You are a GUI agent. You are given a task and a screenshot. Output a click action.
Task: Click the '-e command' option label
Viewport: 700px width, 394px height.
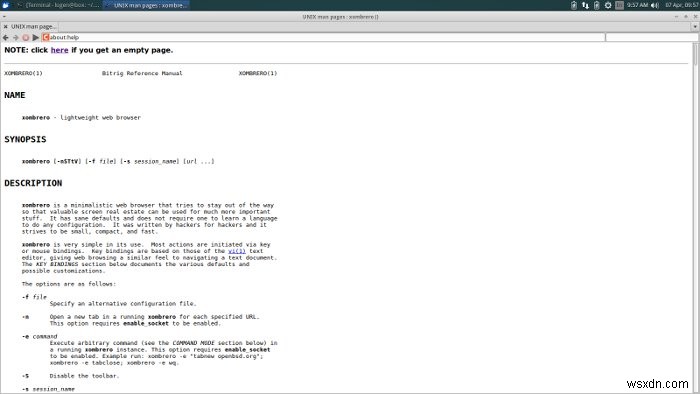click(x=40, y=336)
